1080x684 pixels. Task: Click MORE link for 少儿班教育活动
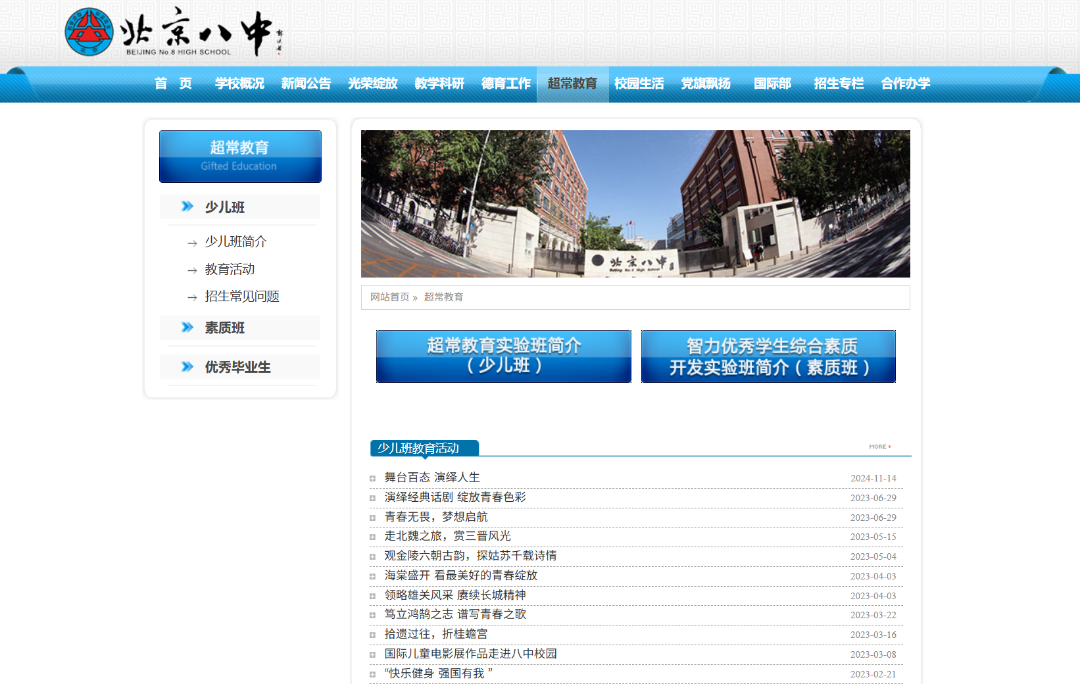coord(880,446)
